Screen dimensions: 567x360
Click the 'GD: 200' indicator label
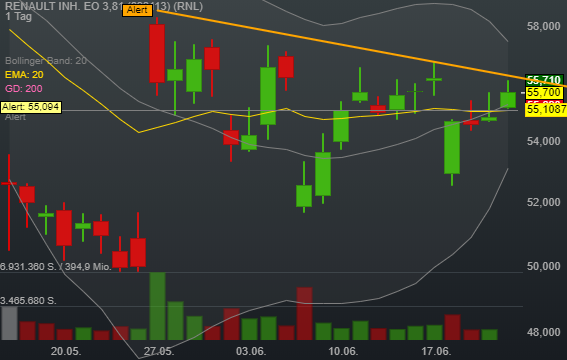(24, 89)
